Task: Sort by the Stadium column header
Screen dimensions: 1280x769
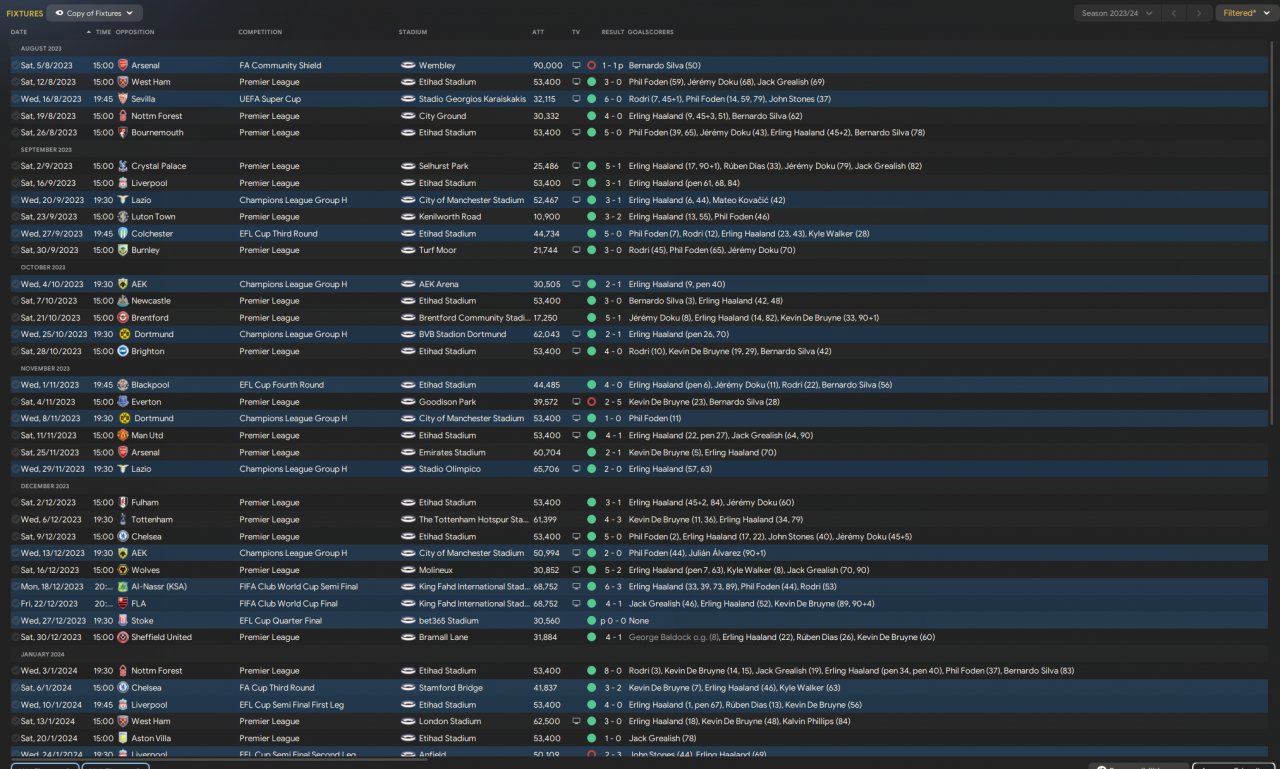Action: pyautogui.click(x=412, y=32)
